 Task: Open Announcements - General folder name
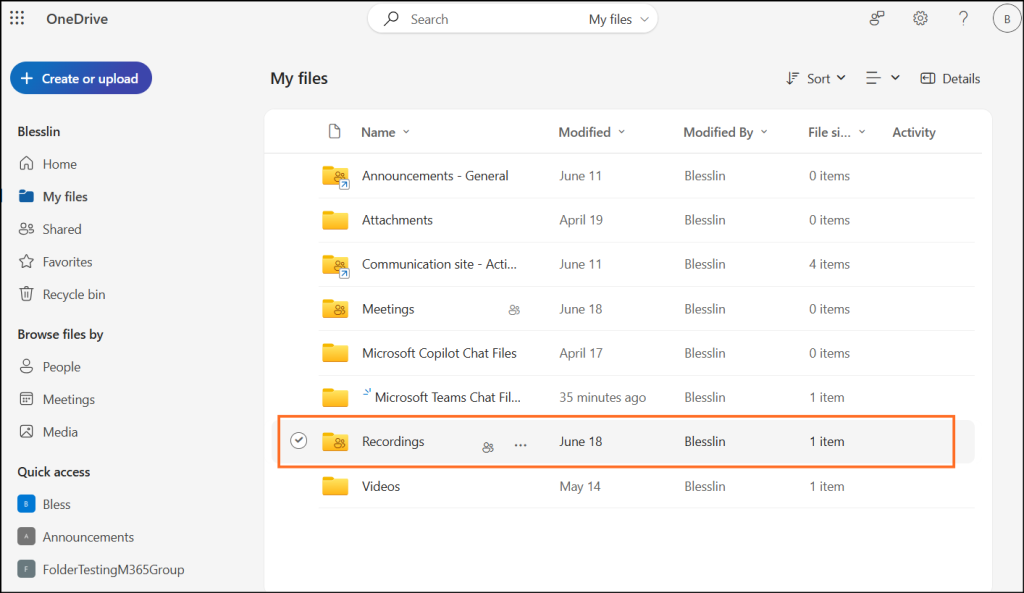[x=435, y=176]
